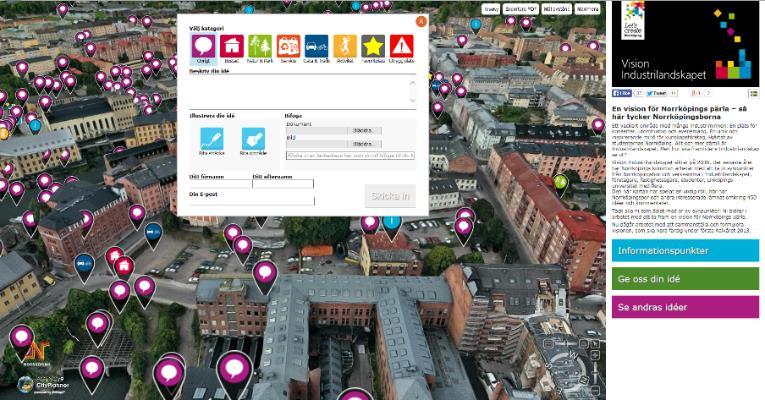Click the CityPlanner logo on the map
Screen dimensions: 765x400
point(43,385)
